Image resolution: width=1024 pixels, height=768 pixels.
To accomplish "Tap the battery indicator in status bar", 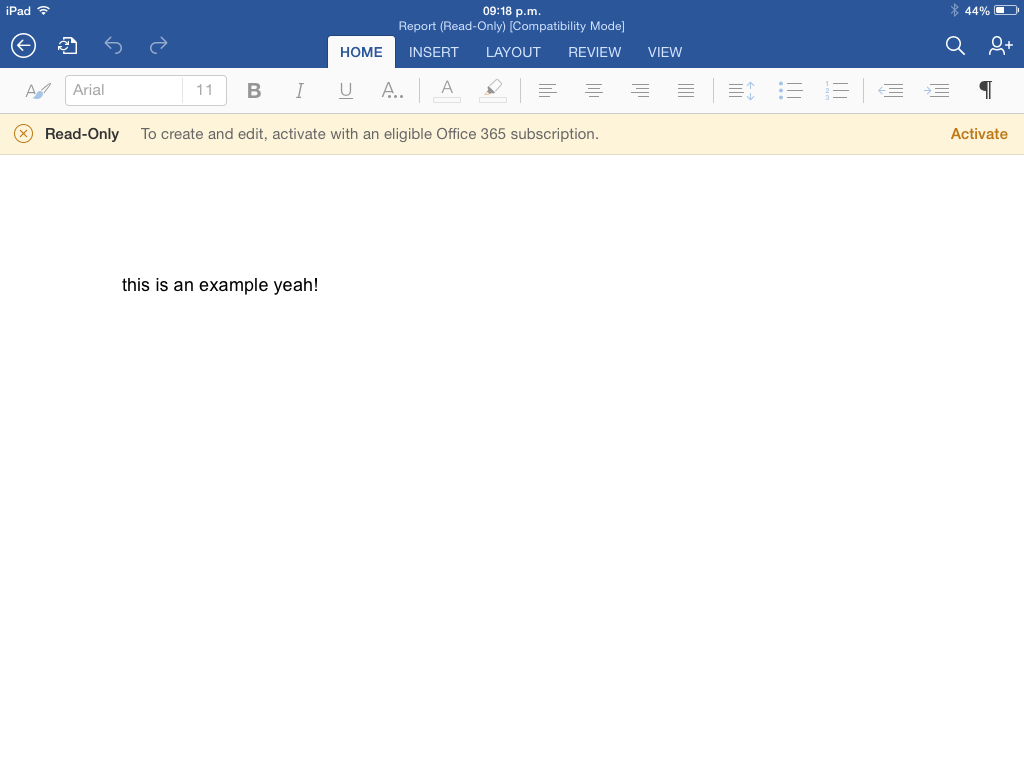I will pos(1006,10).
